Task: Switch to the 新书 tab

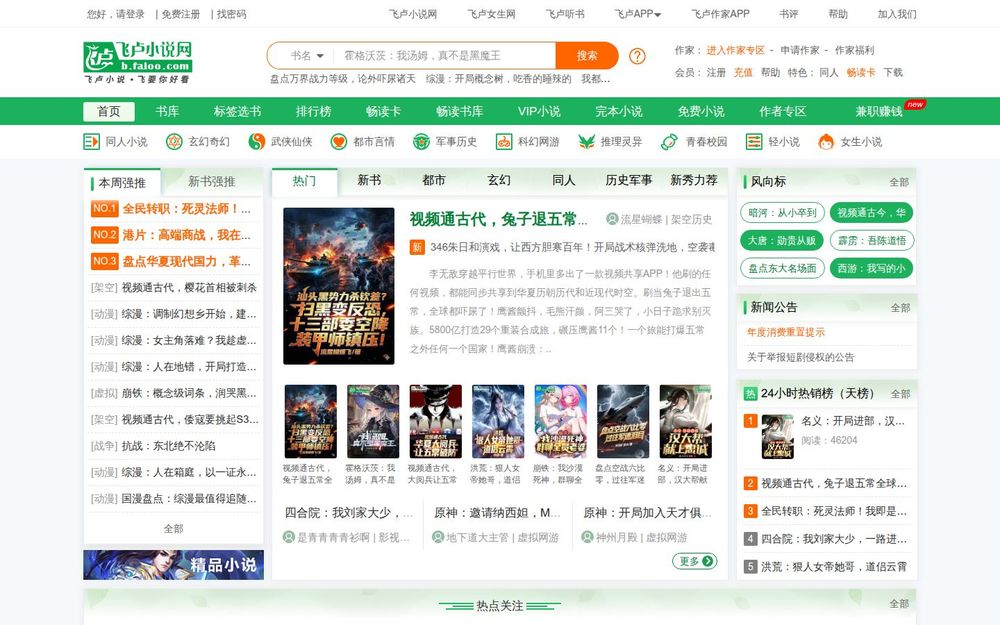Action: pos(369,180)
